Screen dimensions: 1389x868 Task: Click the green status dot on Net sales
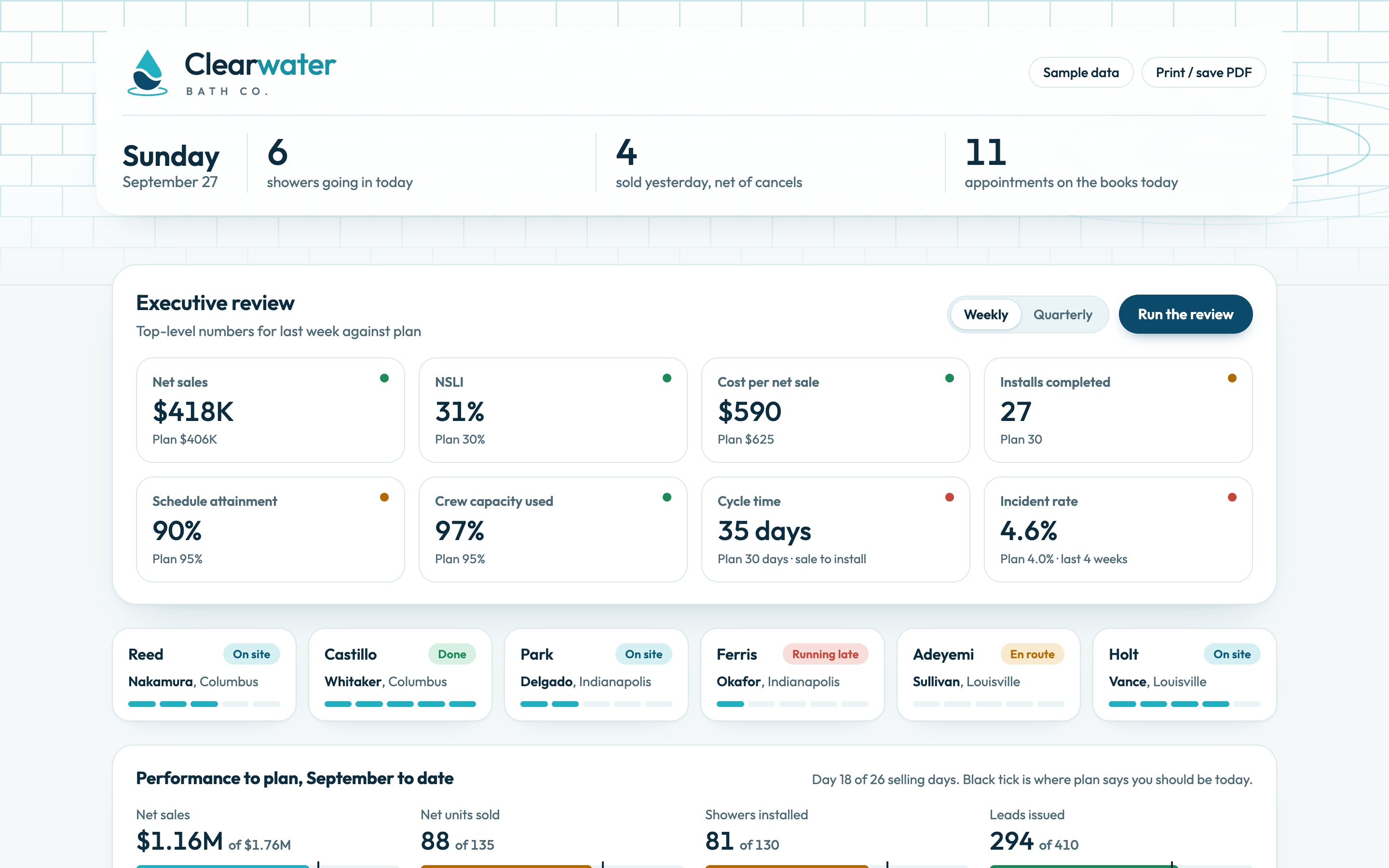384,378
